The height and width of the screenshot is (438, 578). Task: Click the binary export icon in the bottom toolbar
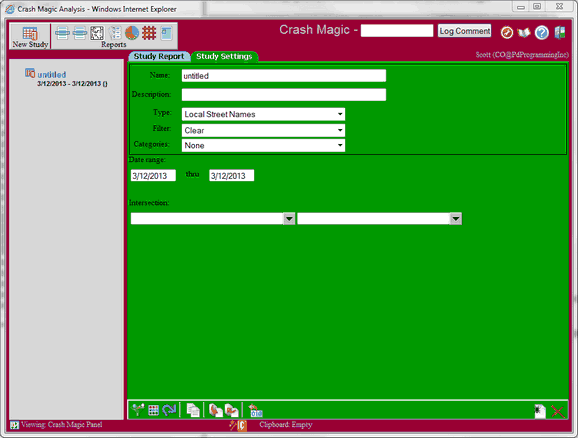(255, 410)
